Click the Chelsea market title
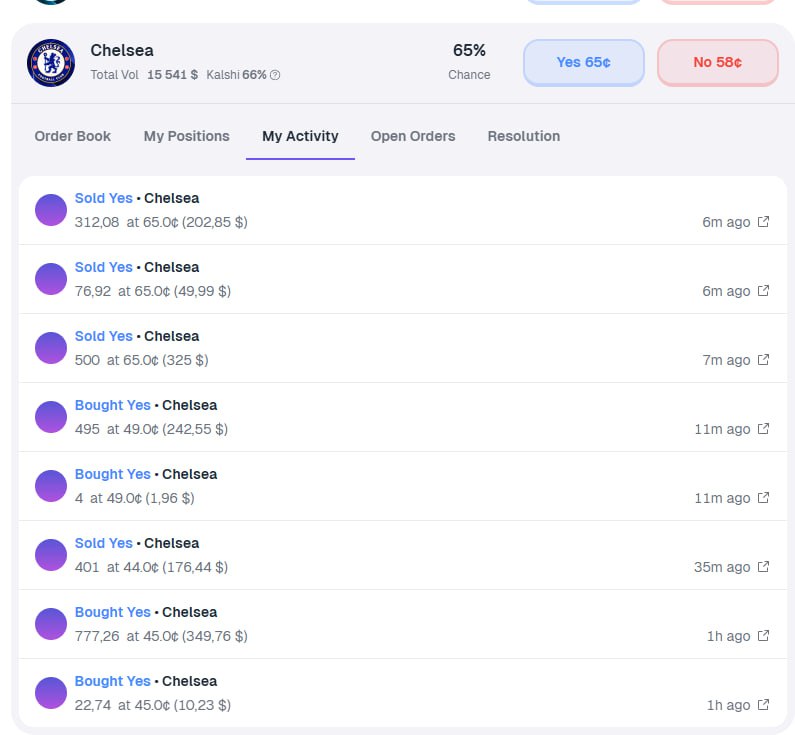795x735 pixels. coord(122,50)
